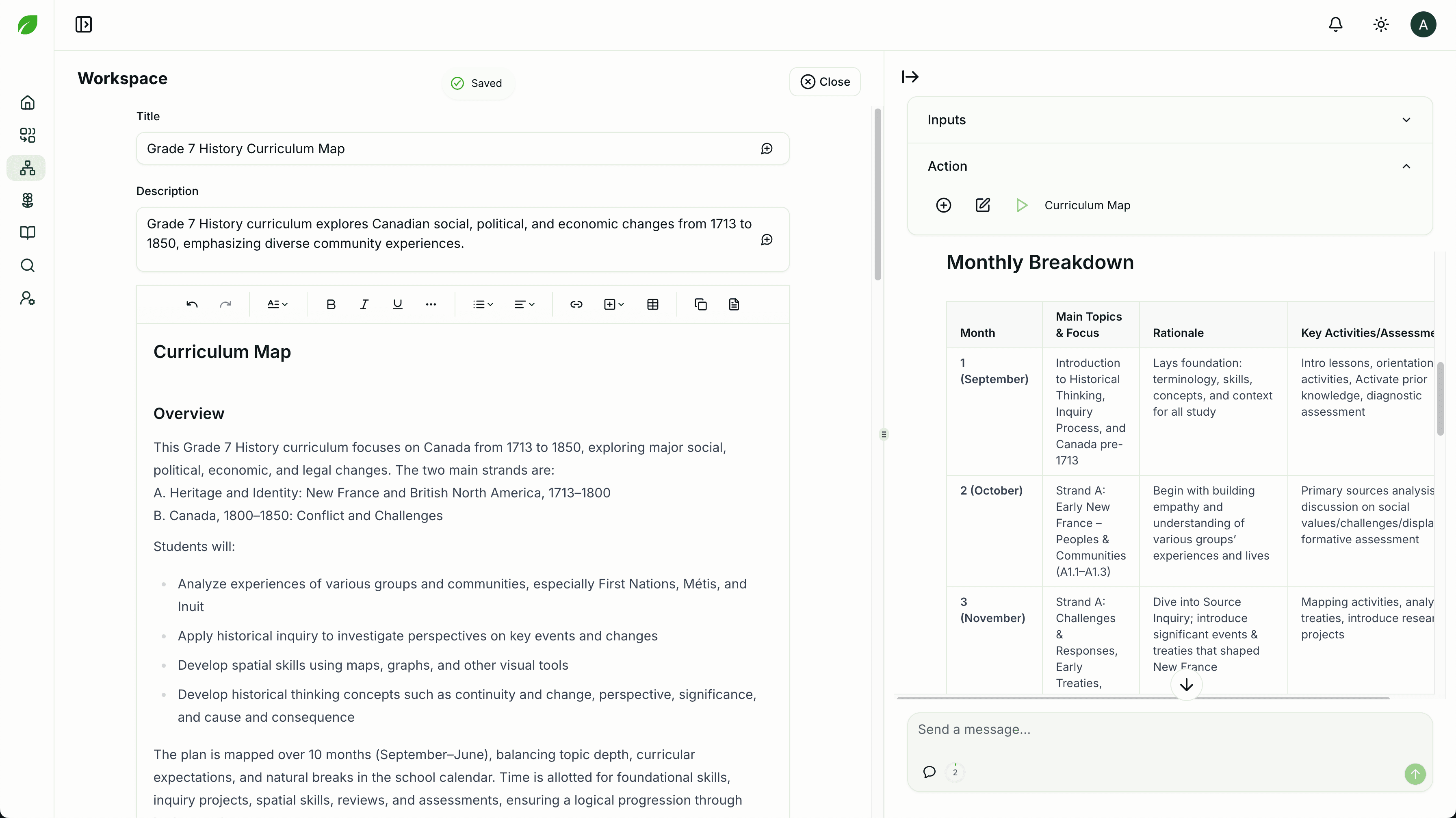Viewport: 1456px width, 818px height.
Task: Click the copy content icon in the toolbar
Action: [x=700, y=305]
